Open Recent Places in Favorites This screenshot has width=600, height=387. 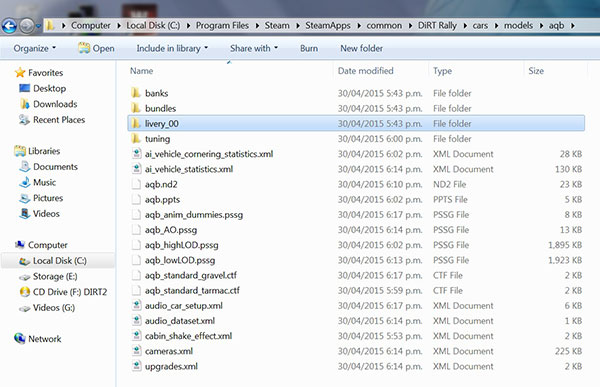click(52, 120)
